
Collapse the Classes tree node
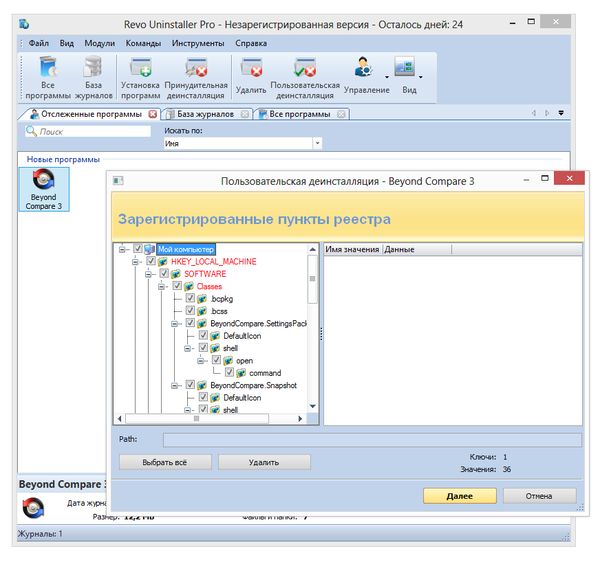(x=161, y=287)
